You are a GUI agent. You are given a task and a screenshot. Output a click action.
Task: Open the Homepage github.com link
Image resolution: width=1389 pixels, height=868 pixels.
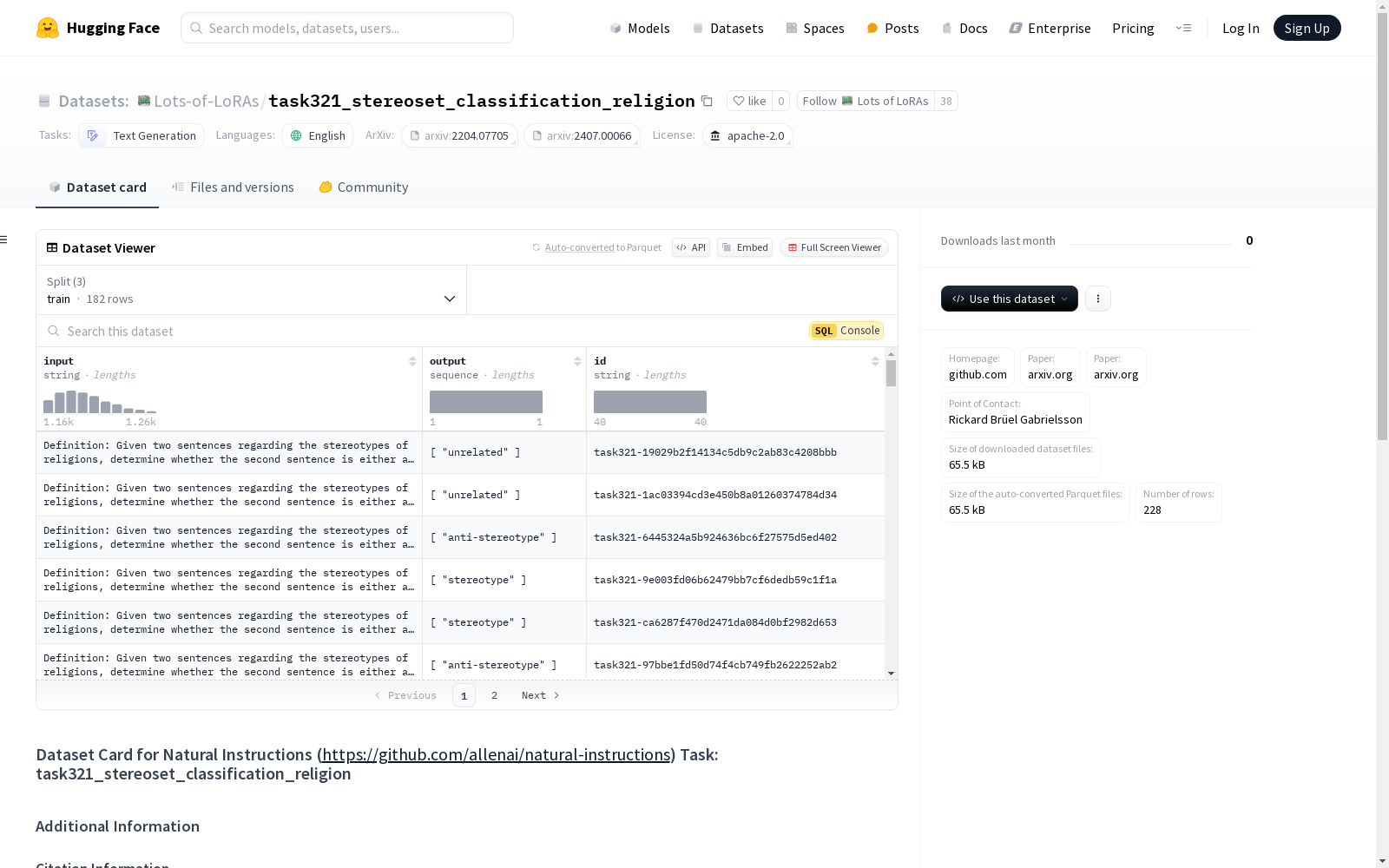coord(978,367)
